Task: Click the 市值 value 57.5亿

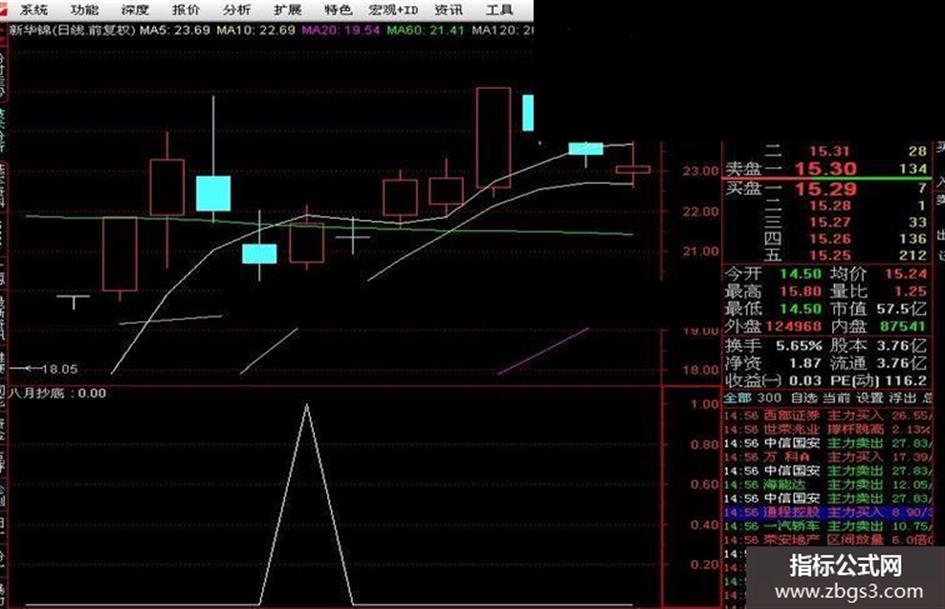Action: click(x=901, y=309)
